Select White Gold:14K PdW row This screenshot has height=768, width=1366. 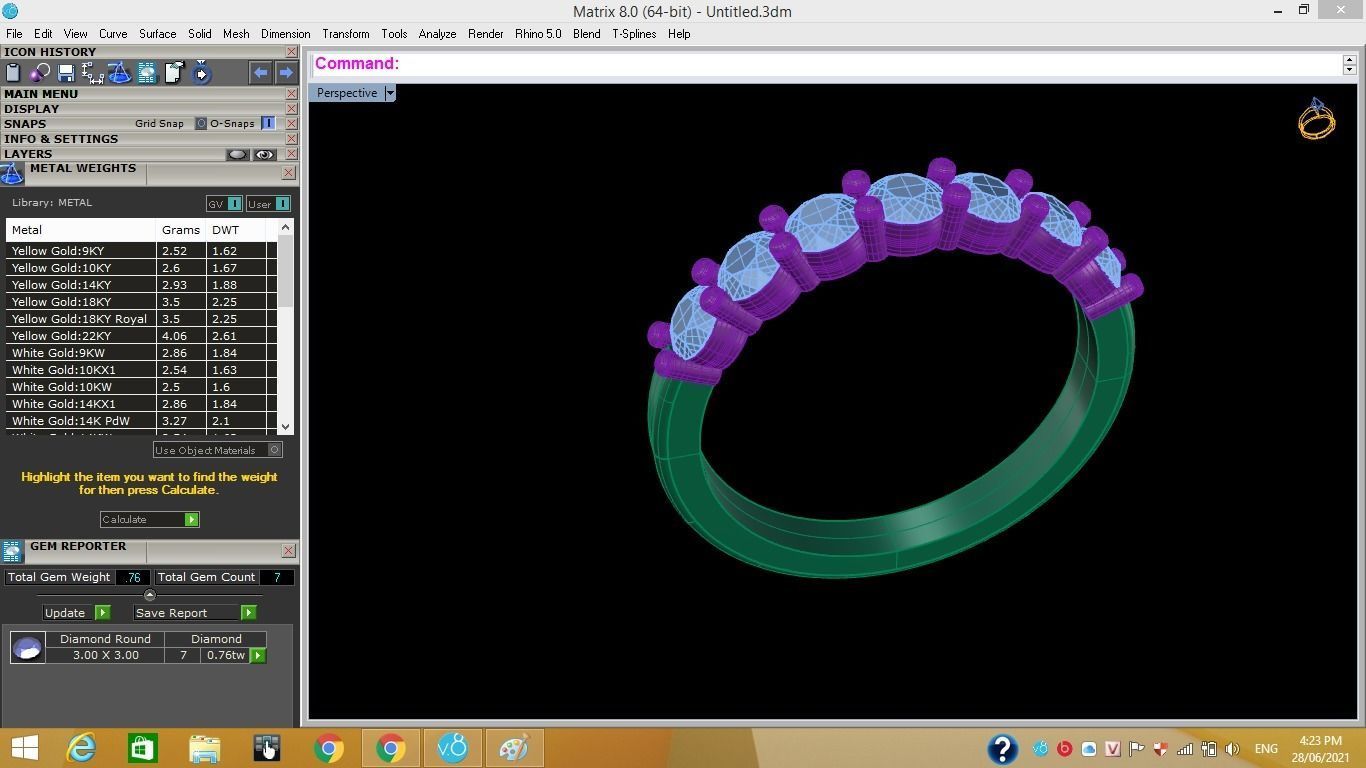coord(140,421)
